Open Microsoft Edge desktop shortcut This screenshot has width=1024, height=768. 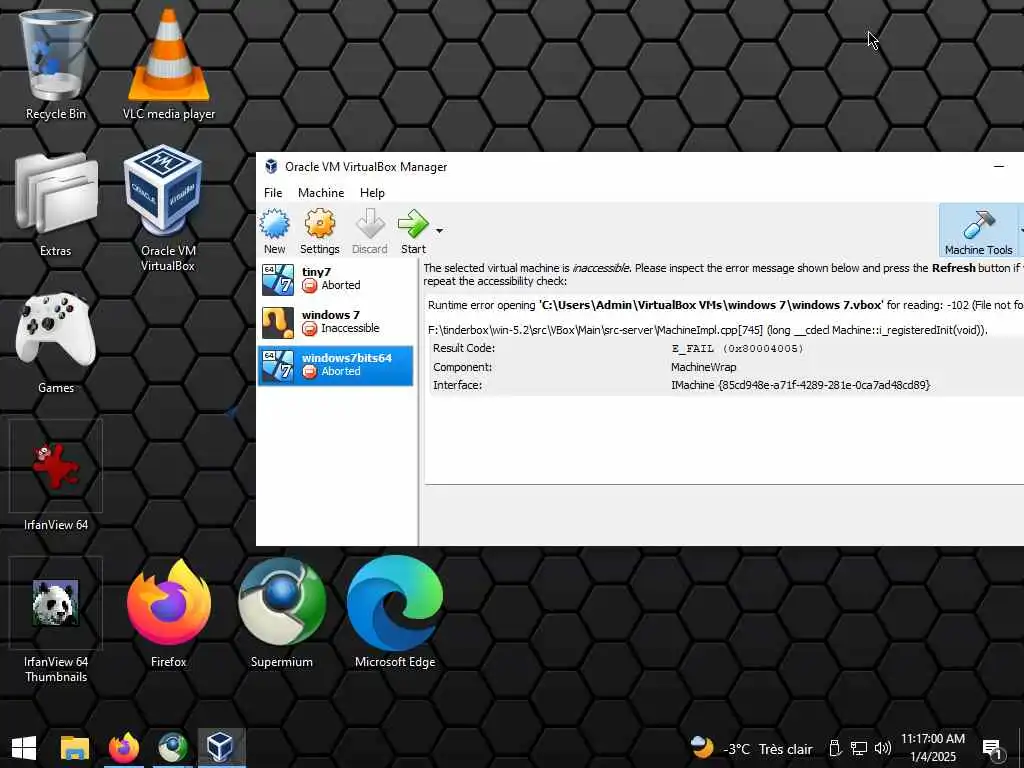394,614
